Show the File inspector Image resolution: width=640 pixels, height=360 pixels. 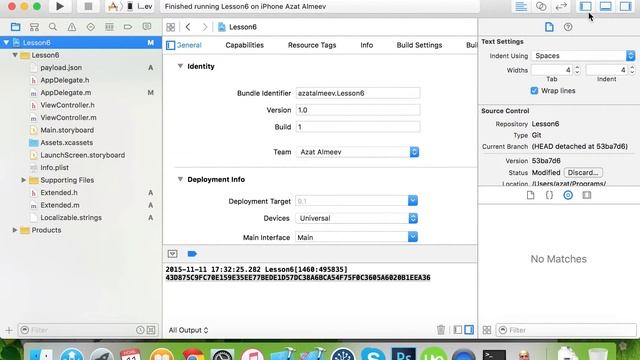click(549, 27)
